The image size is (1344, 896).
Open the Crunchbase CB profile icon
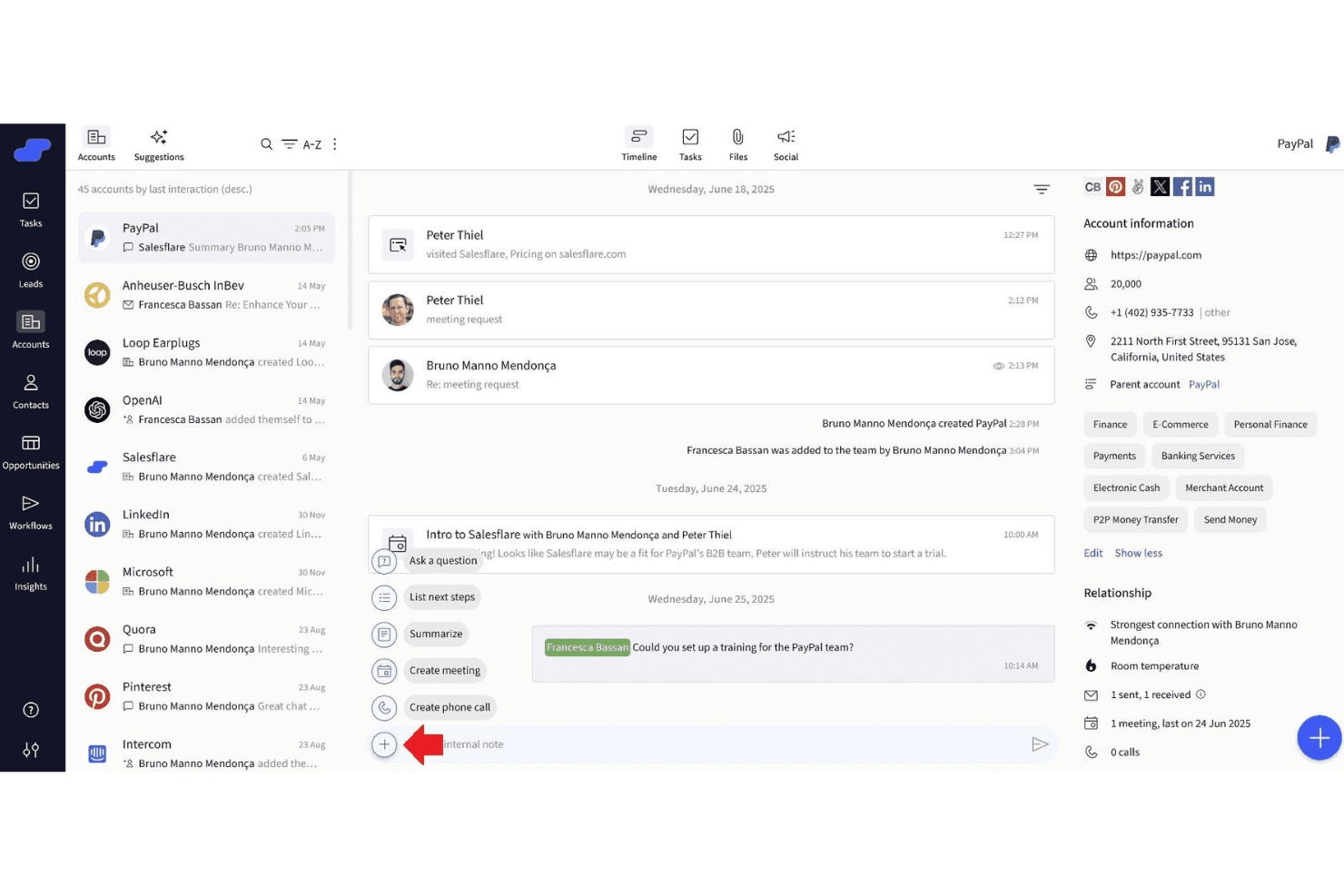coord(1092,187)
